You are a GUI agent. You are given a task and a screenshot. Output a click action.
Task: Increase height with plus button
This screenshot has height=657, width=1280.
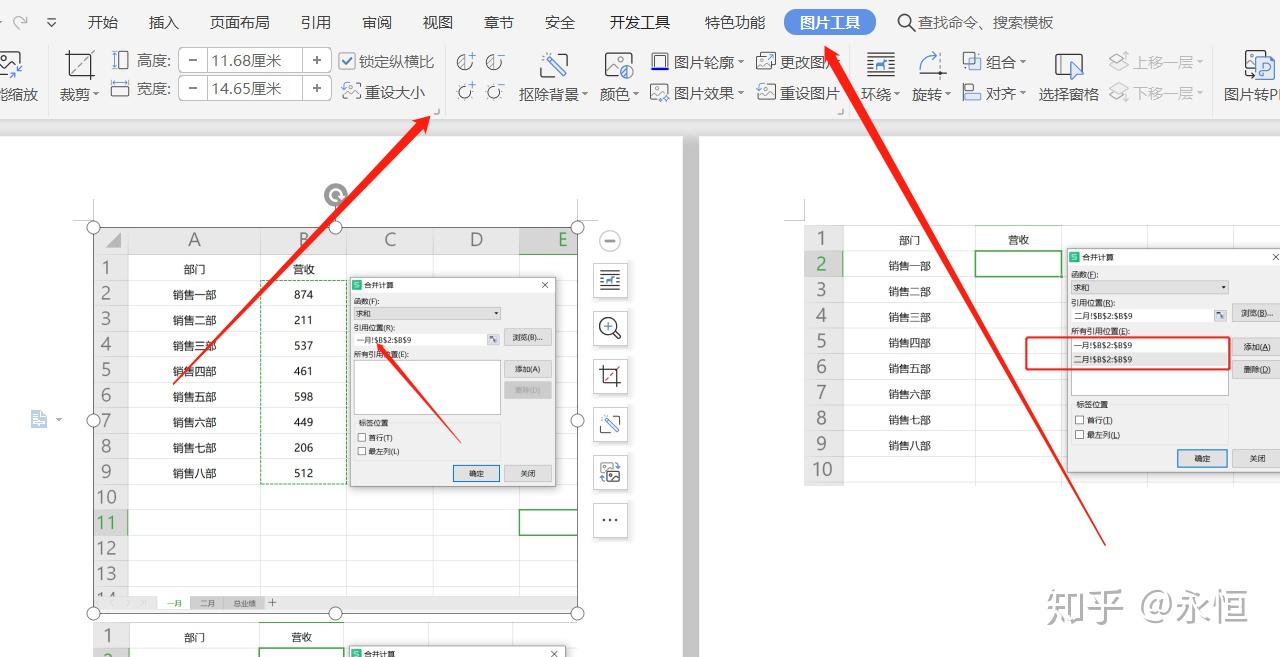(317, 61)
